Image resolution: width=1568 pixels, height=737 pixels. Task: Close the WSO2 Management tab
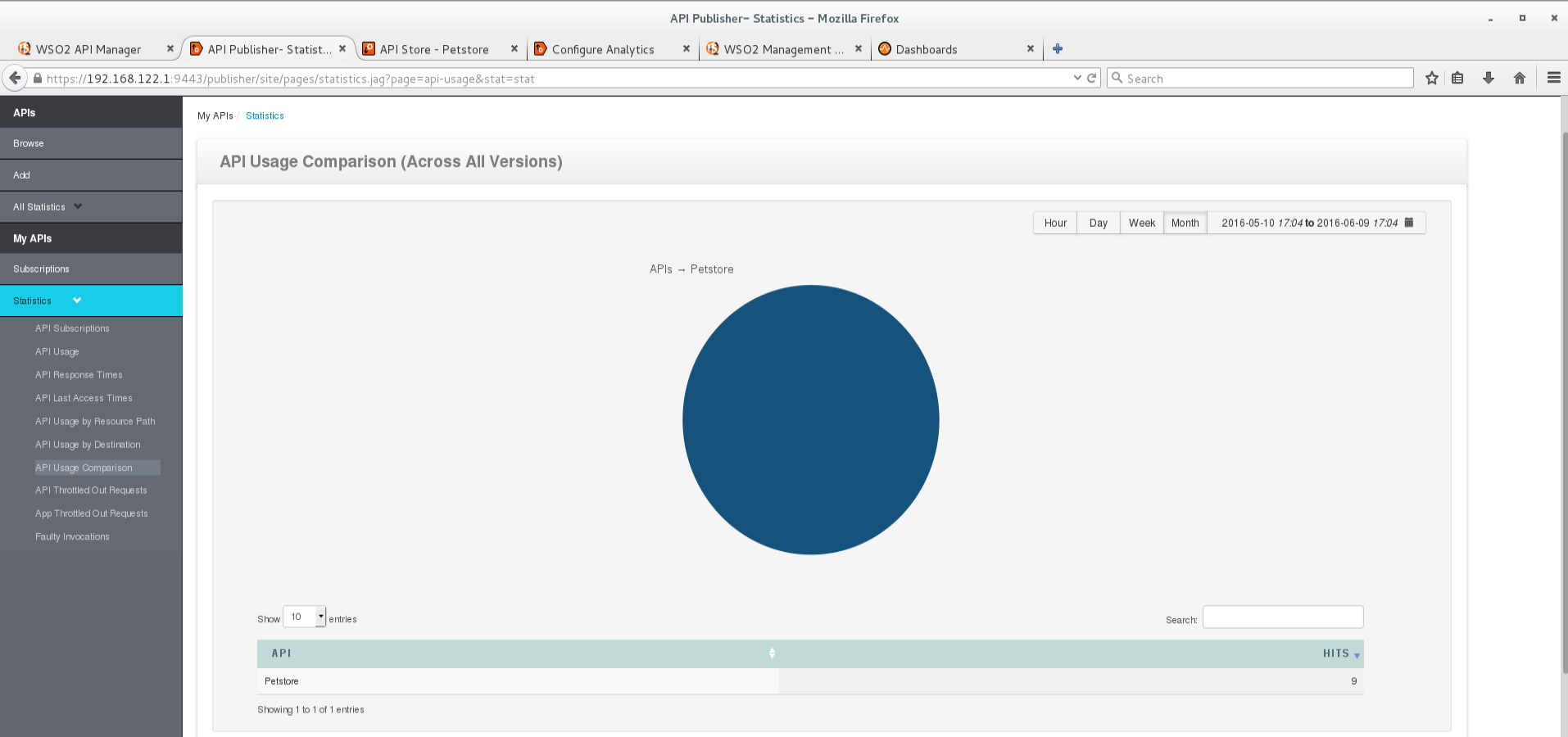[x=859, y=49]
